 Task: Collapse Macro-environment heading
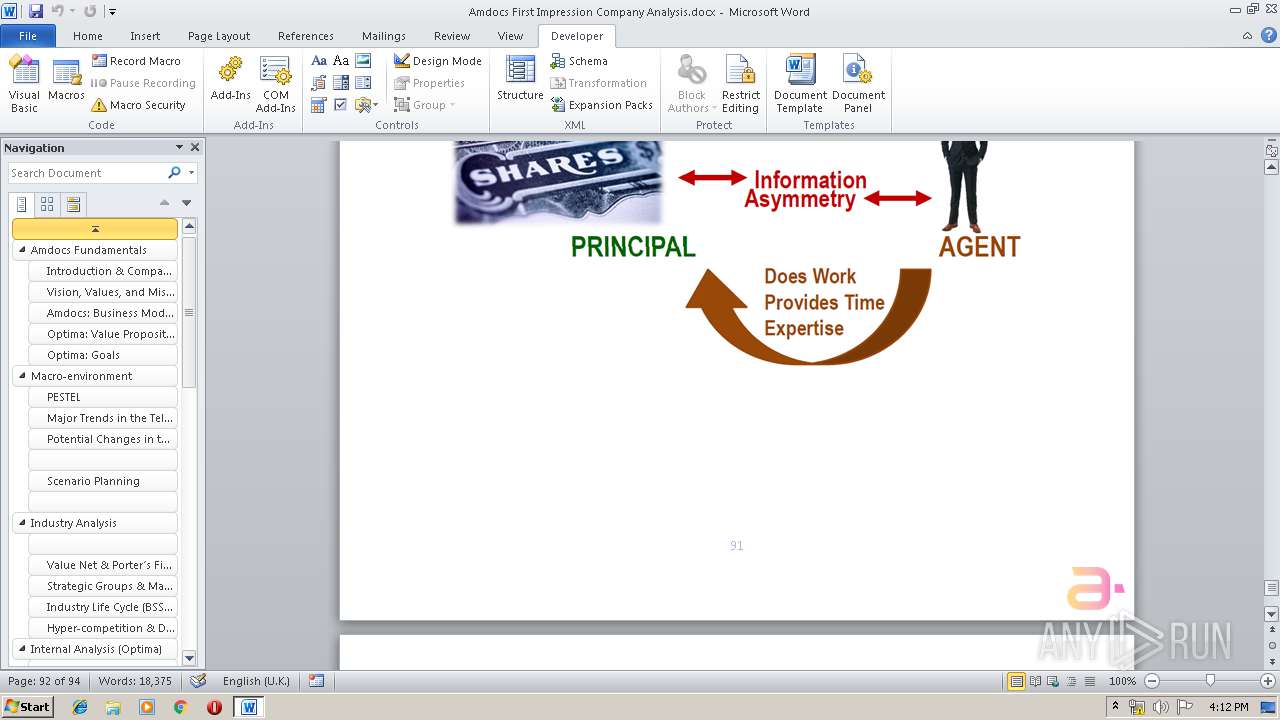[x=22, y=376]
